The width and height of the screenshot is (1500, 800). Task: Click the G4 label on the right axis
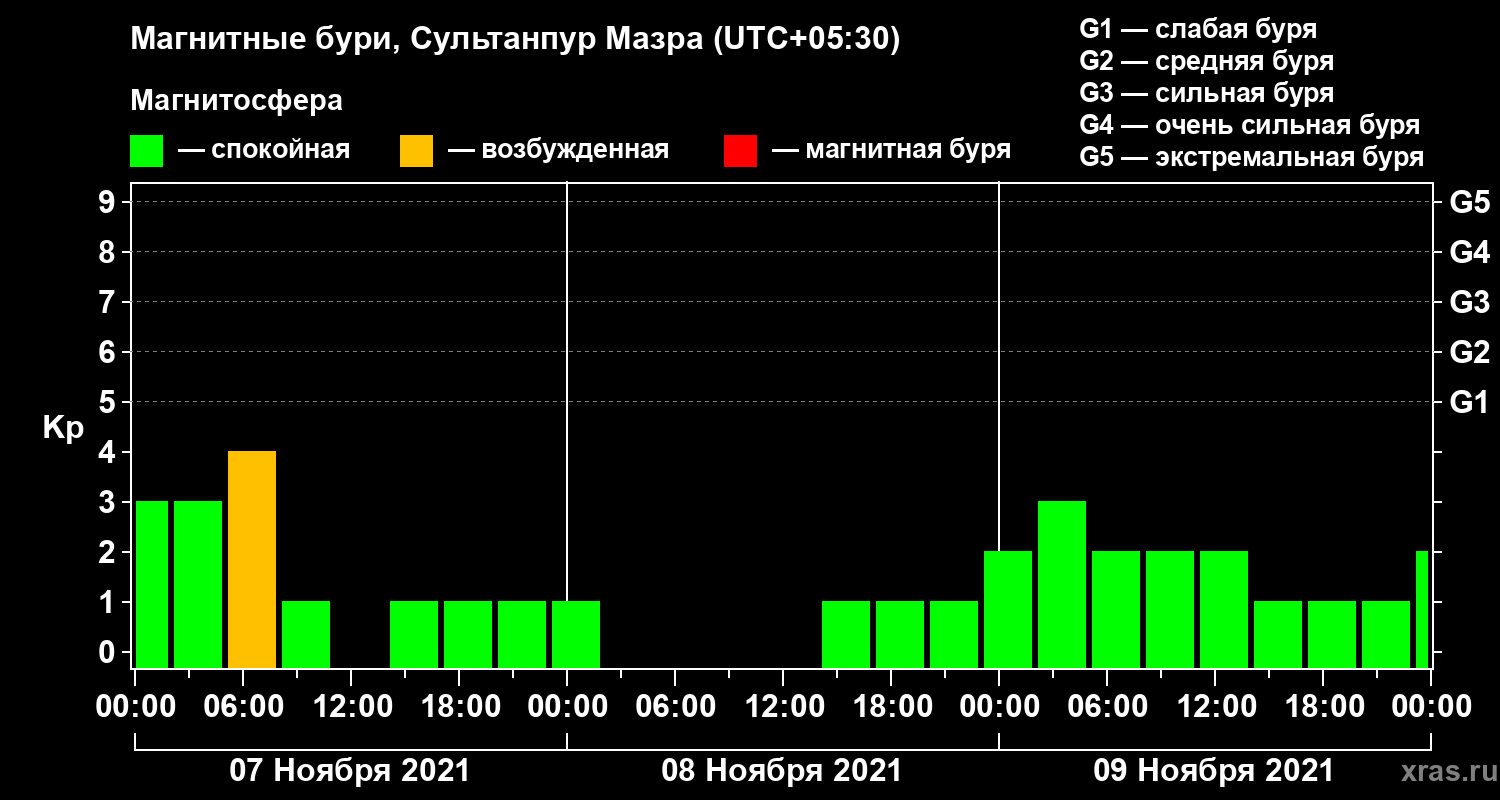tap(1469, 253)
